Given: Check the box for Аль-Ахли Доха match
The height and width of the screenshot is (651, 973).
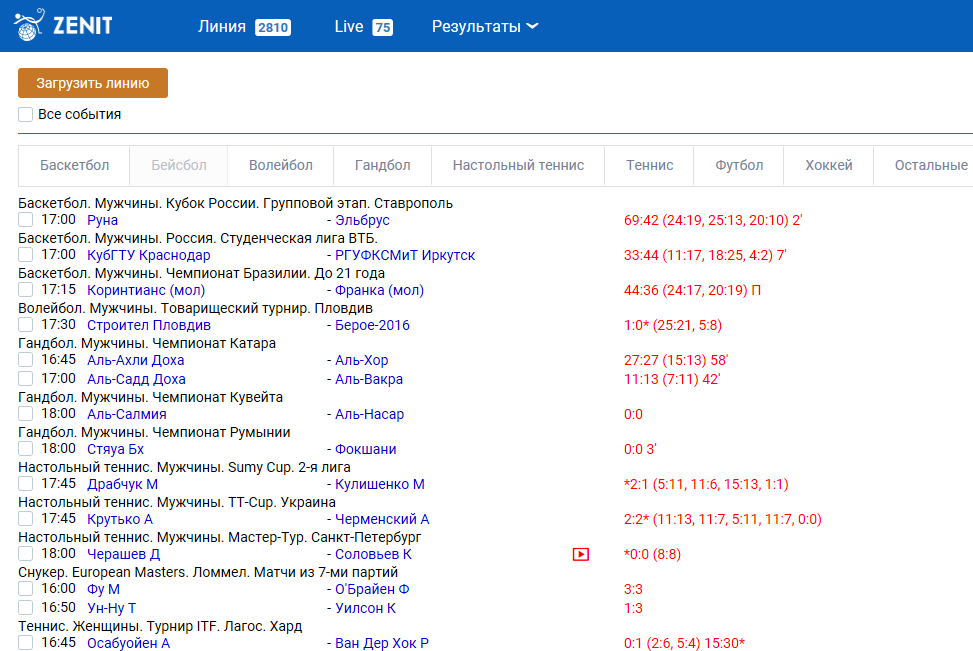Looking at the screenshot, I should pyautogui.click(x=25, y=360).
